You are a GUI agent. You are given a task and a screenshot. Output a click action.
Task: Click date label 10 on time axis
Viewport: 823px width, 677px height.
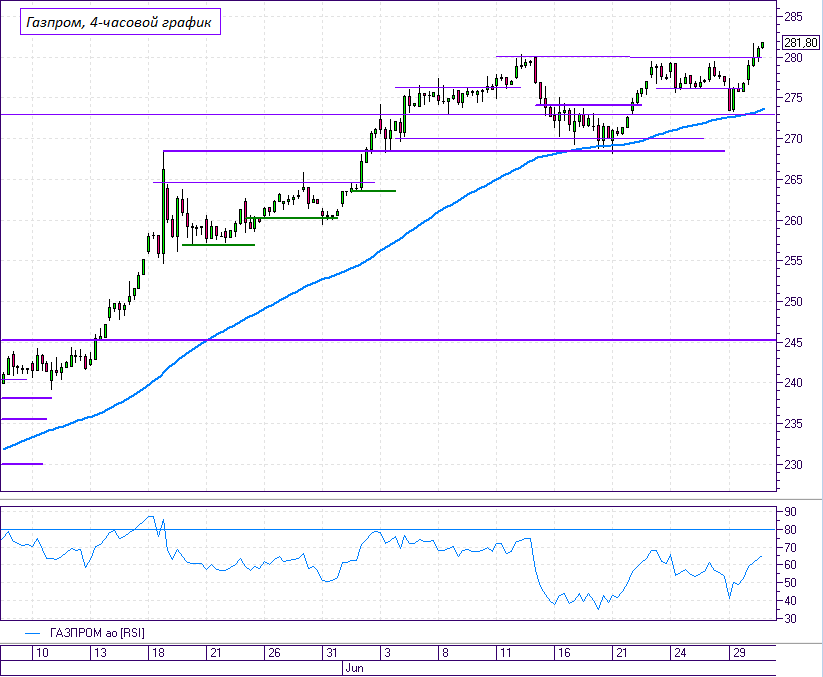43,653
